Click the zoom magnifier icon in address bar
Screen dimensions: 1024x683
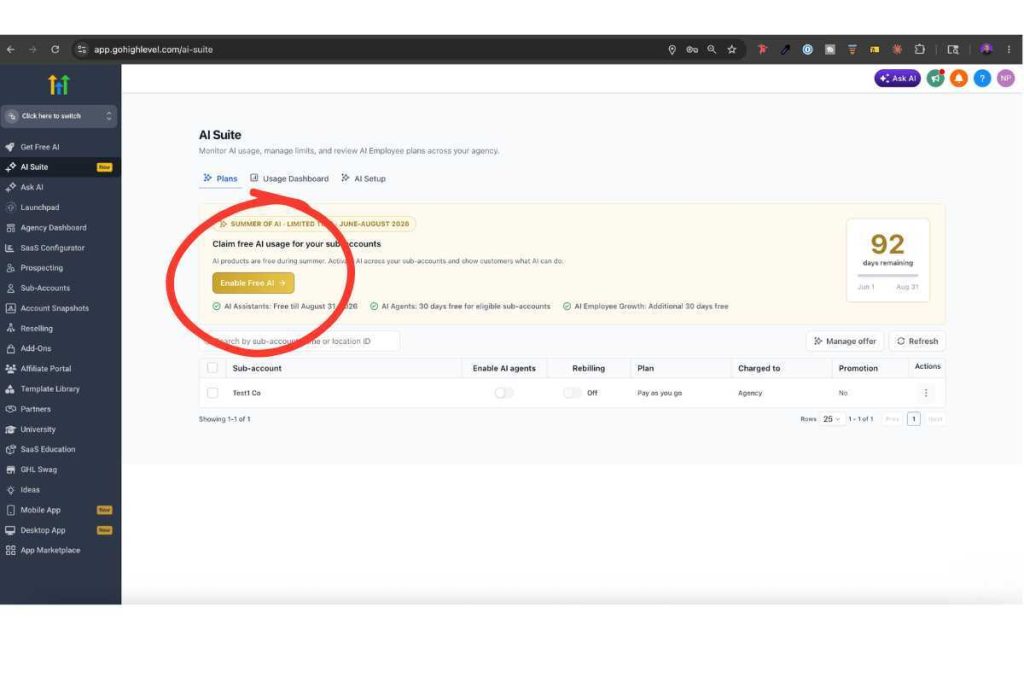[712, 50]
